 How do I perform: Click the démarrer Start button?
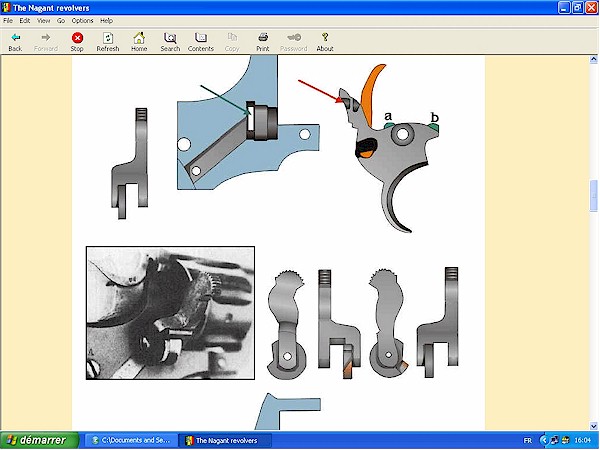pyautogui.click(x=39, y=440)
